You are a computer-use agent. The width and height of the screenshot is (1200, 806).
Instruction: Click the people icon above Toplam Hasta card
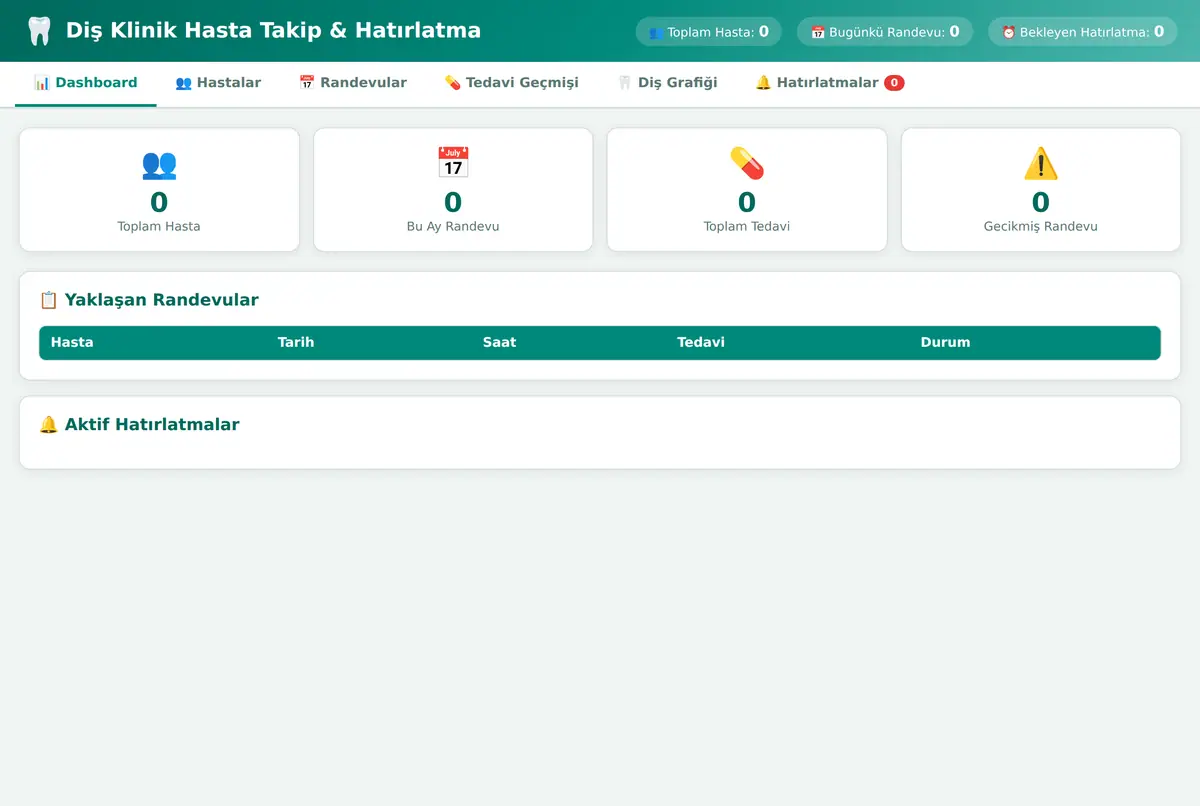pyautogui.click(x=159, y=163)
